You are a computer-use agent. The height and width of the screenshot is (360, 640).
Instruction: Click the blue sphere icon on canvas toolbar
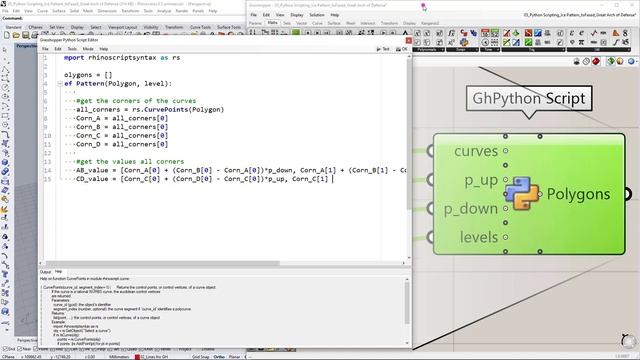[631, 61]
